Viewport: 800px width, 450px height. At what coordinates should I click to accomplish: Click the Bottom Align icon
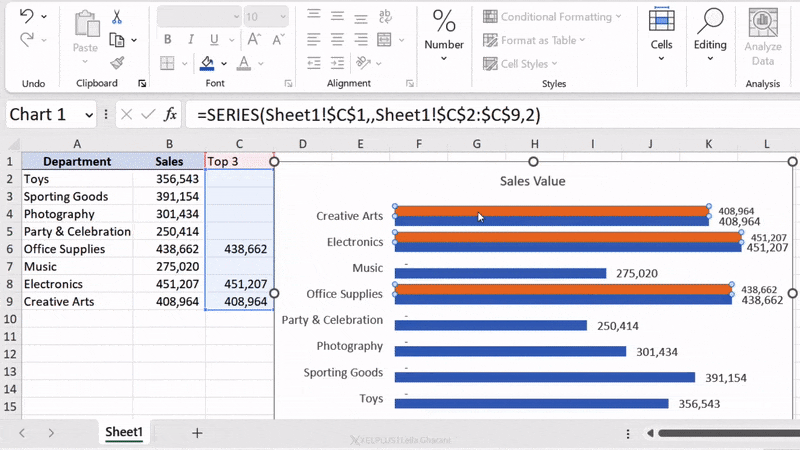point(361,18)
